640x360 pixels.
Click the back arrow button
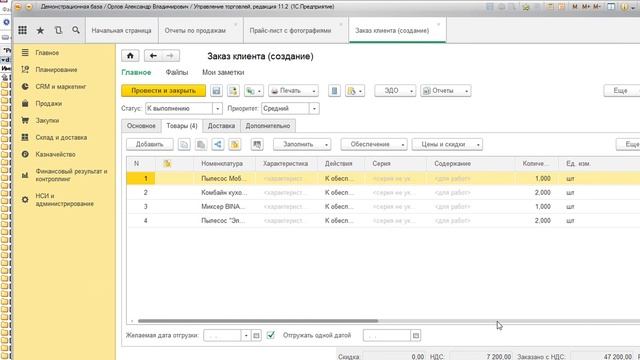[153, 56]
